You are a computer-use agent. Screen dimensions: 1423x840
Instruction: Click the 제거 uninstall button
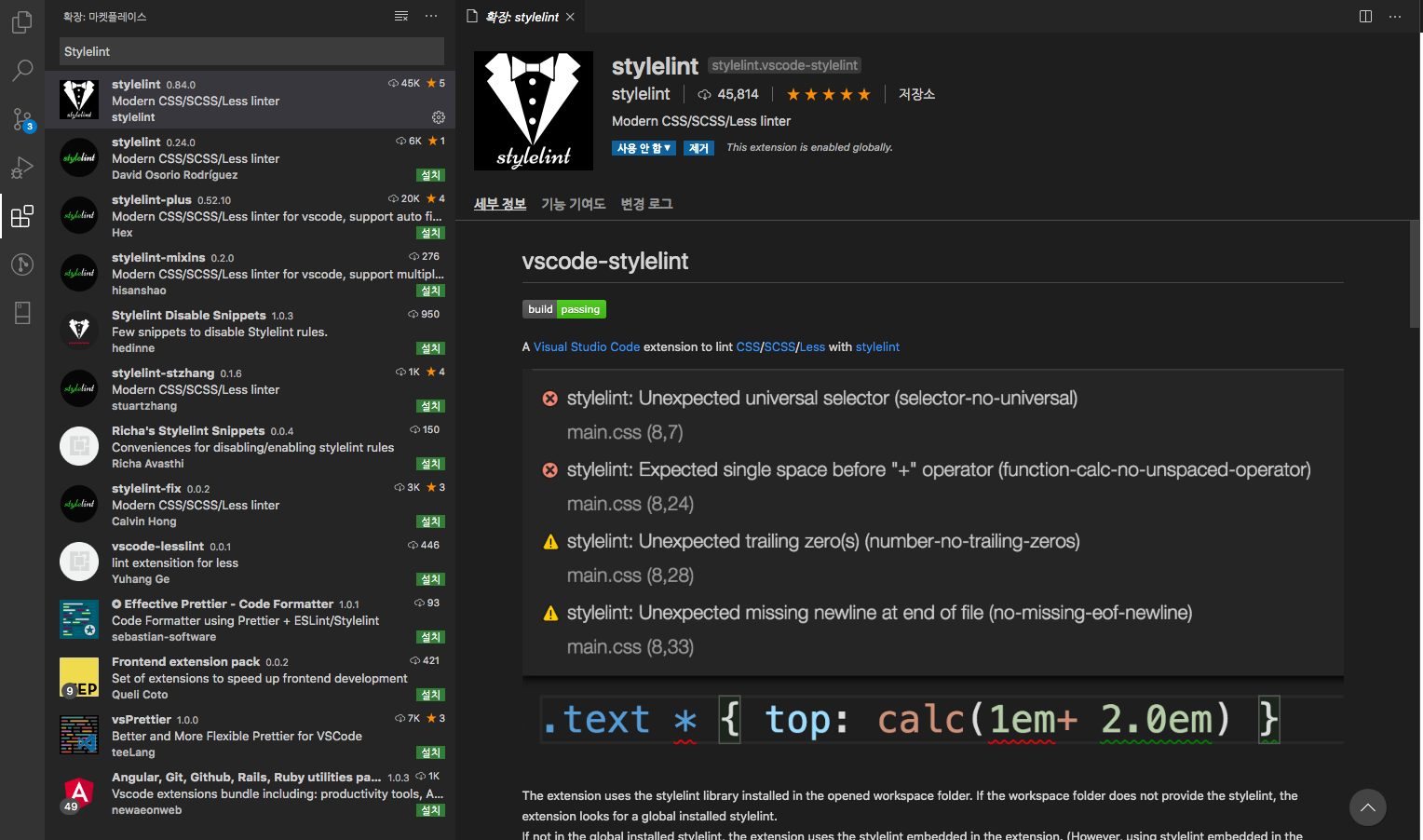(698, 148)
